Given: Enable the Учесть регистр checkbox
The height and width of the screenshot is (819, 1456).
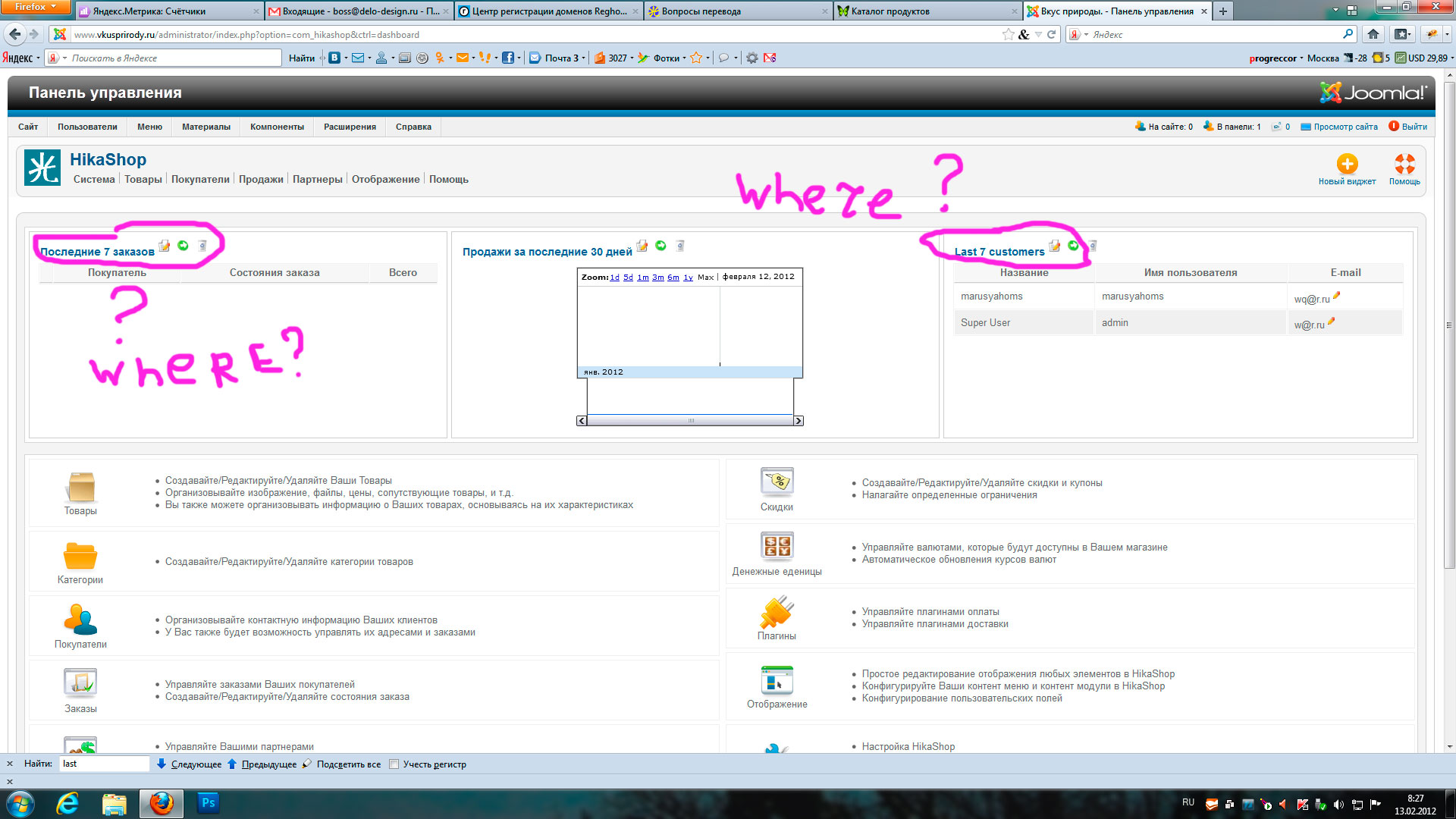Looking at the screenshot, I should point(394,764).
